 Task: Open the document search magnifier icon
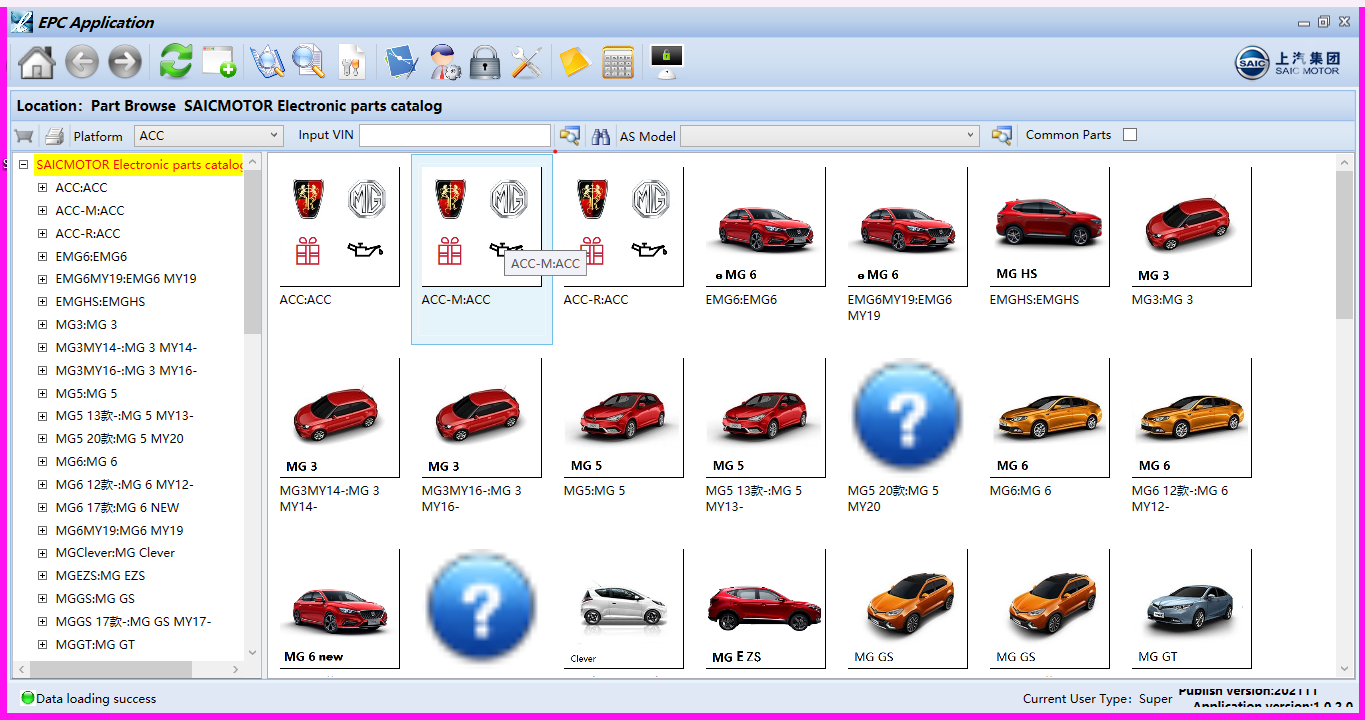tap(309, 62)
